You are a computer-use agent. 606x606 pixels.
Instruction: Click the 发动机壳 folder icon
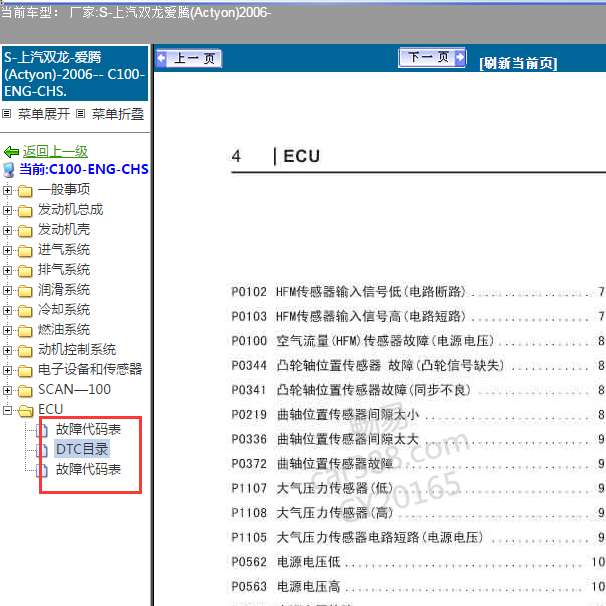tap(25, 231)
